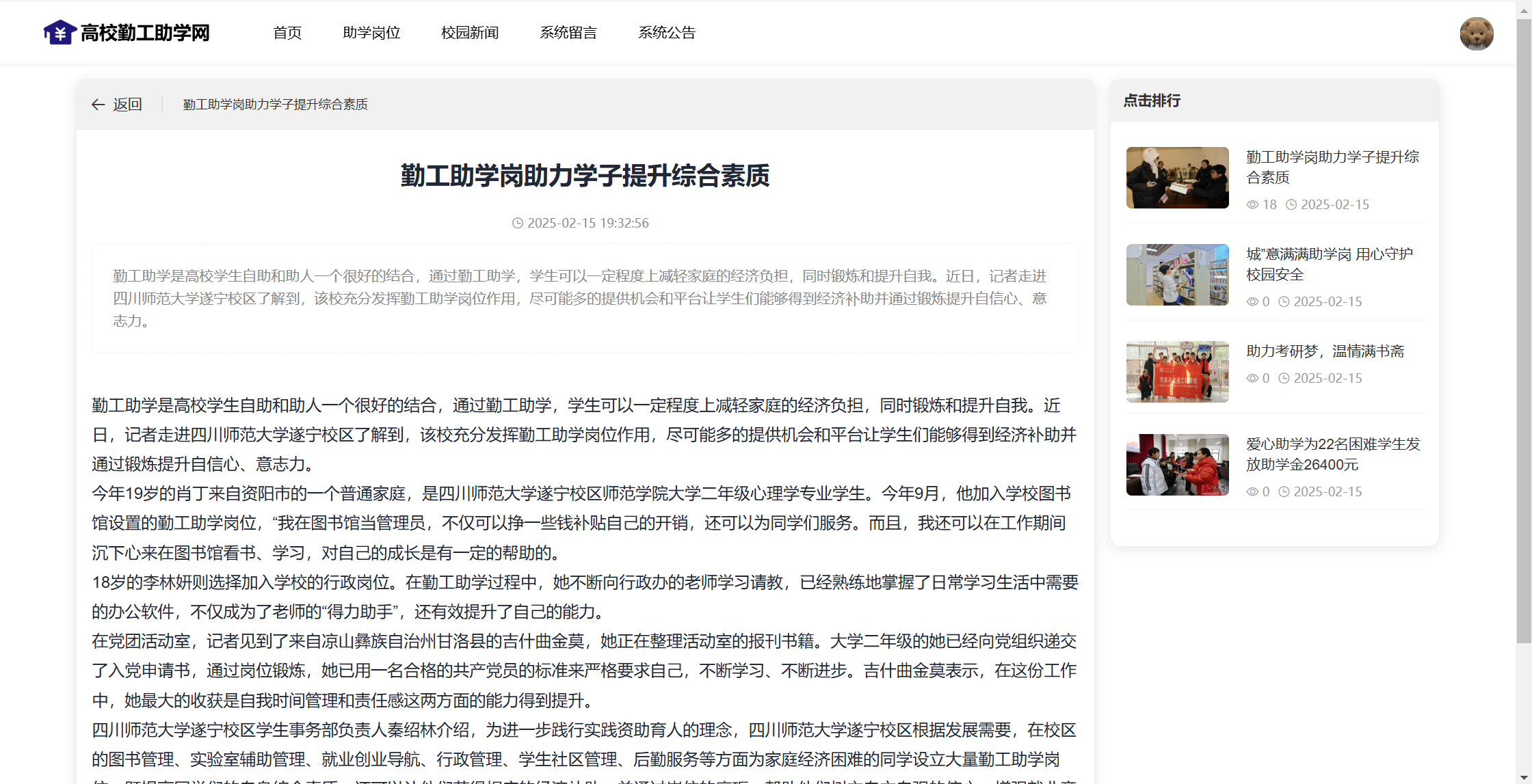Click eye icon showing 18 views
The image size is (1532, 784).
(1252, 204)
